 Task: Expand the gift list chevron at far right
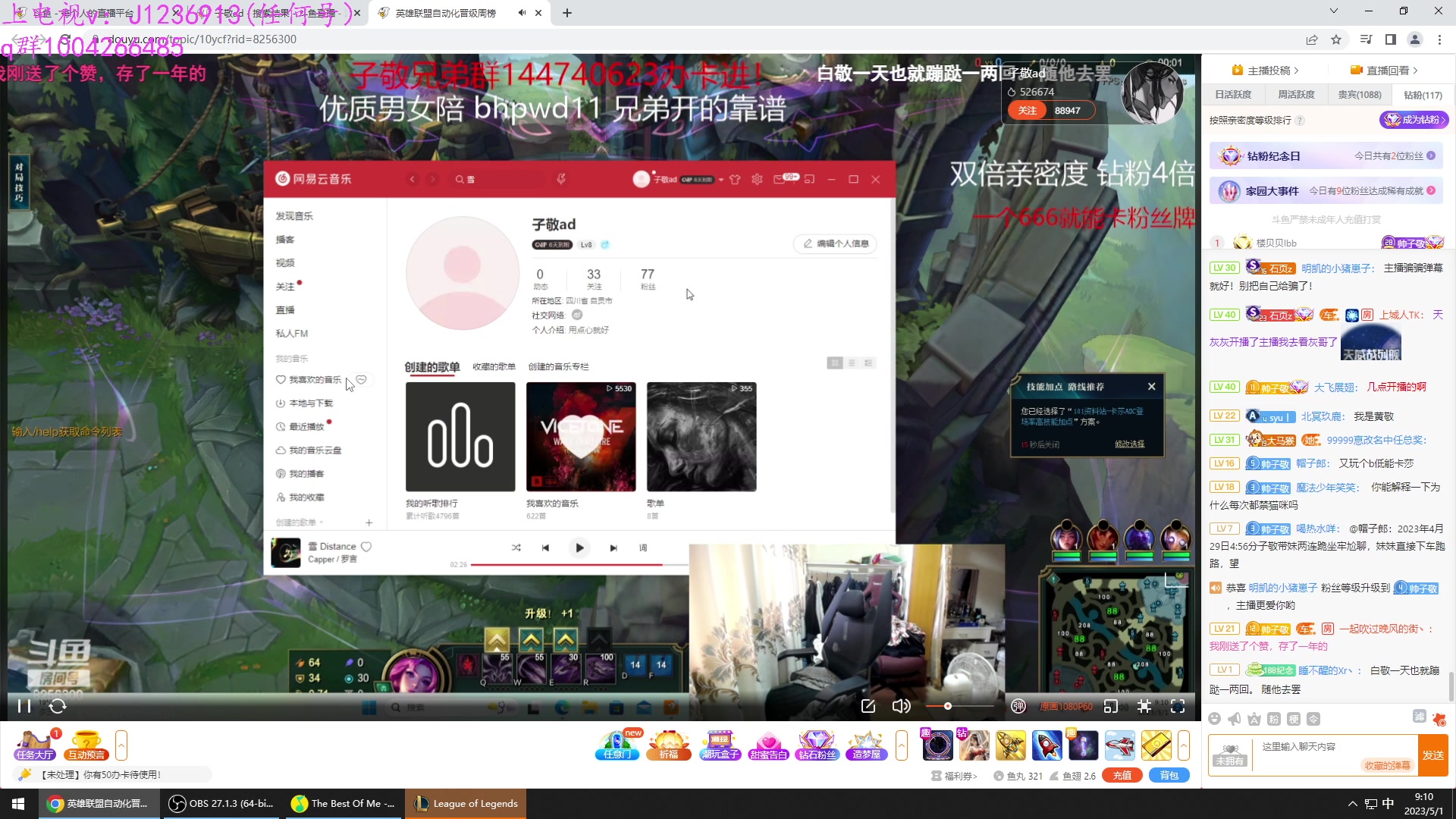pyautogui.click(x=1184, y=745)
